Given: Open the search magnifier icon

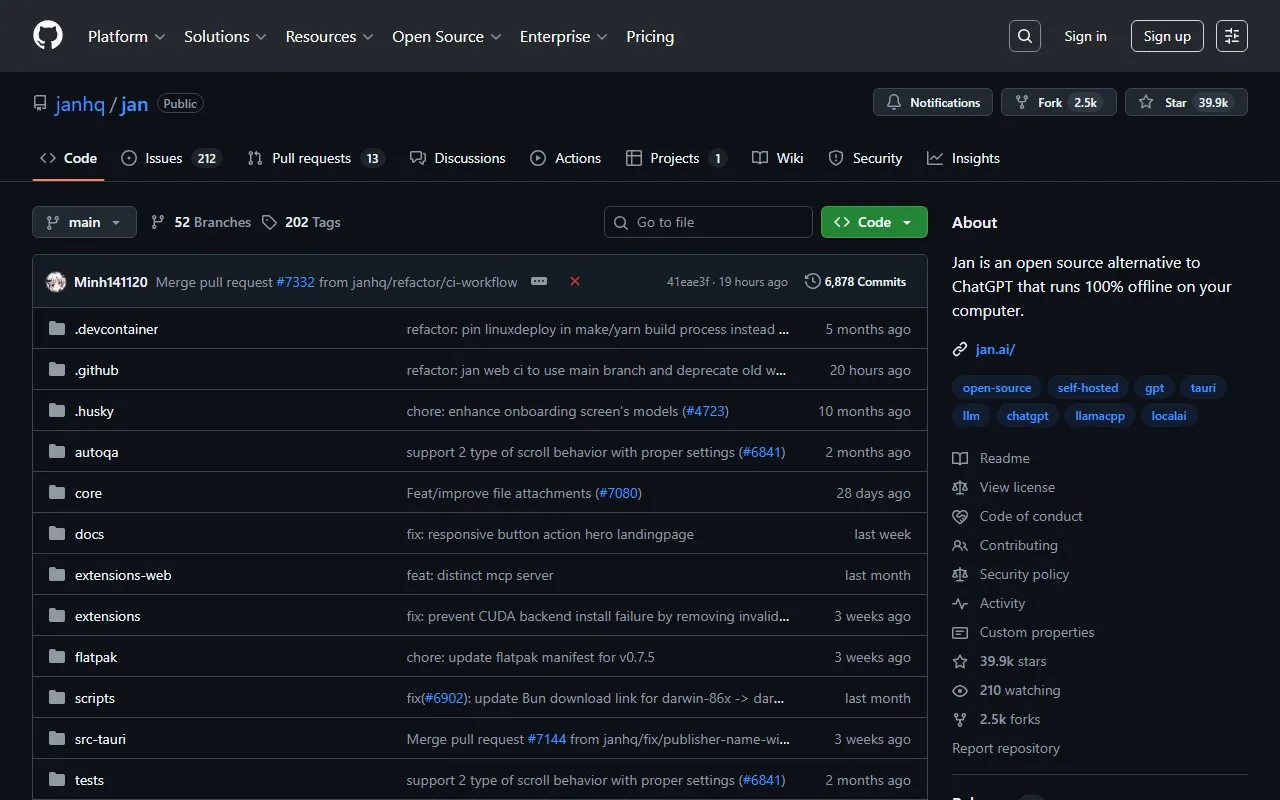Looking at the screenshot, I should pyautogui.click(x=1025, y=36).
